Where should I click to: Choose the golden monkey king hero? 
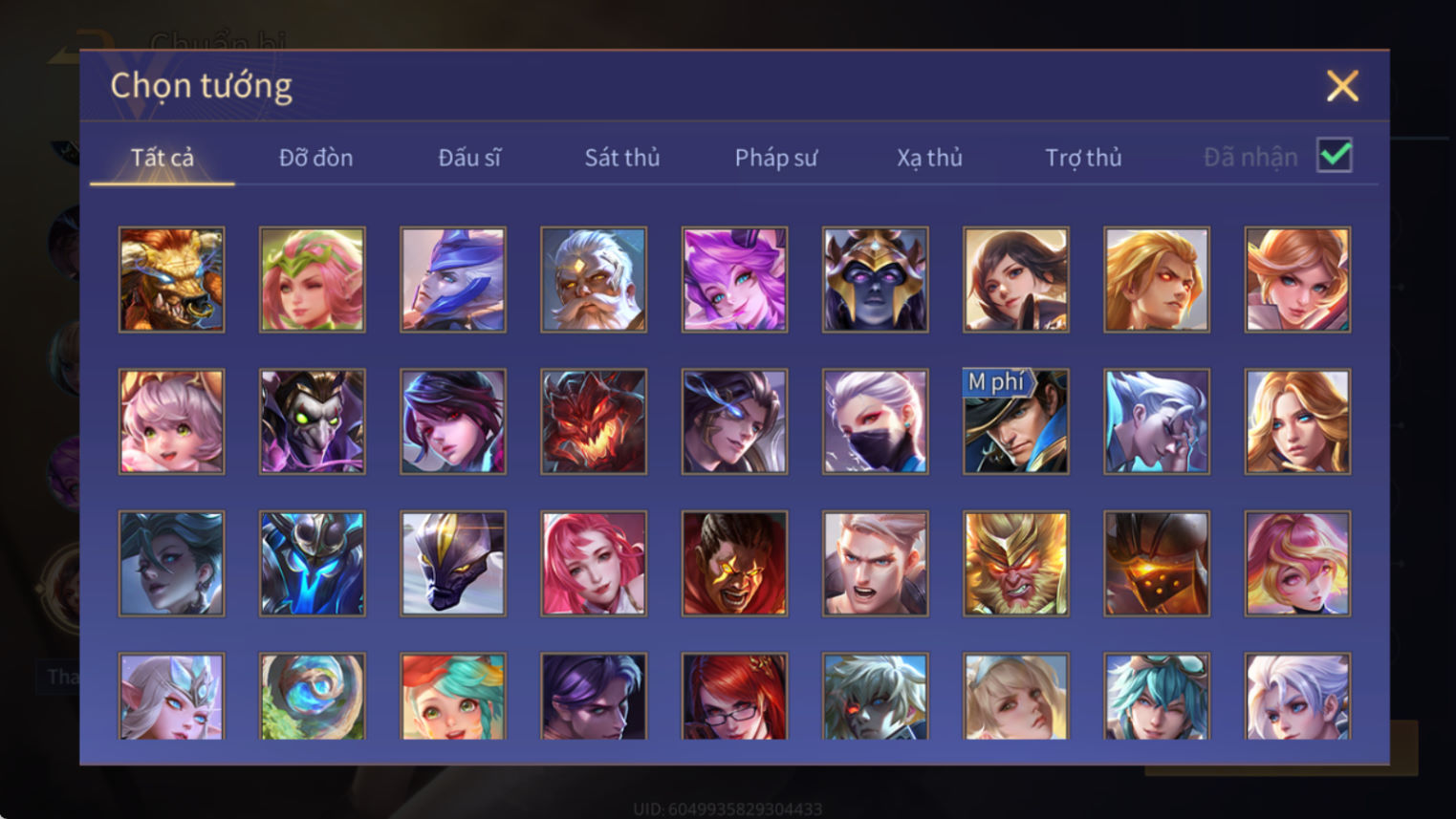pos(1016,564)
